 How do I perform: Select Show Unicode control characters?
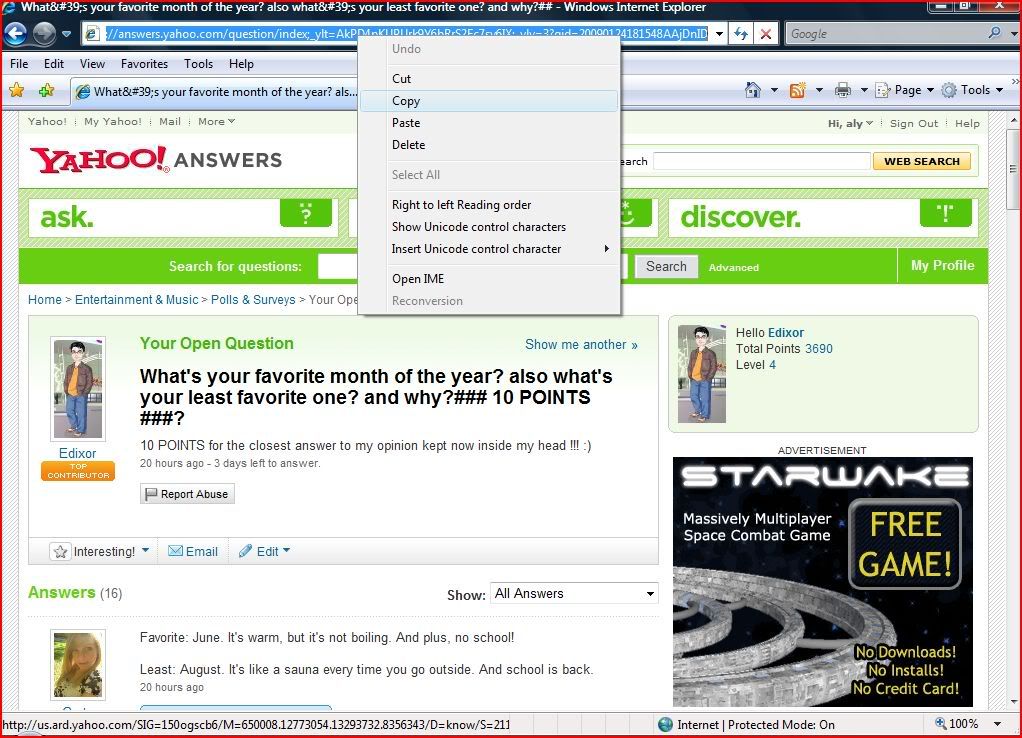(x=489, y=227)
